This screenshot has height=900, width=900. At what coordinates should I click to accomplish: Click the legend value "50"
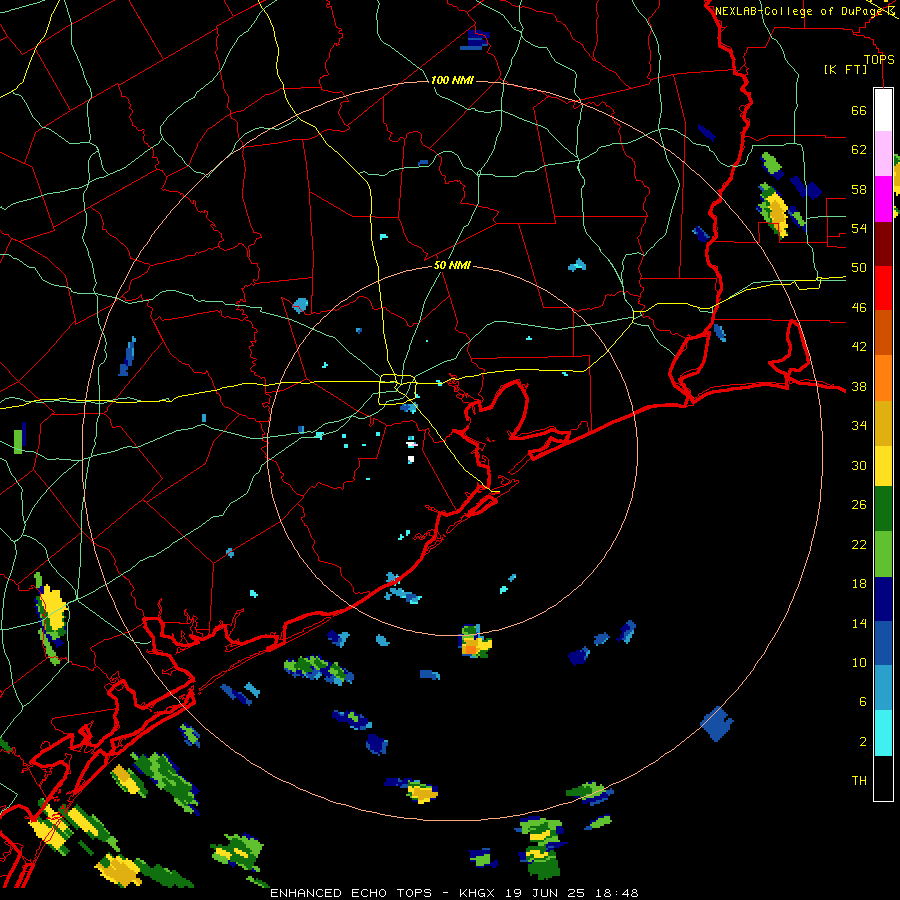[859, 268]
